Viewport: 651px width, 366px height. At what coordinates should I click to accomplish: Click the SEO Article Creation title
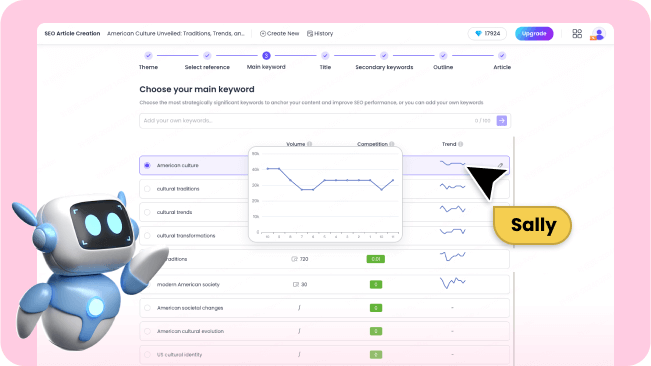[72, 34]
